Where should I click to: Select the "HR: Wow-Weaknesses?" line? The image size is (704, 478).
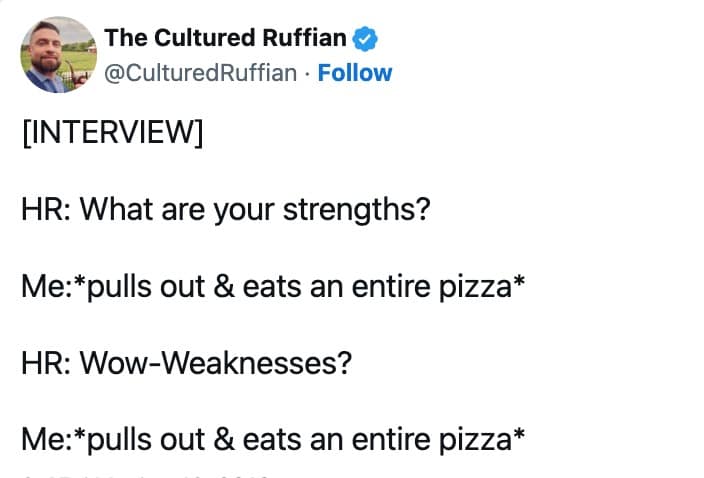tap(186, 362)
